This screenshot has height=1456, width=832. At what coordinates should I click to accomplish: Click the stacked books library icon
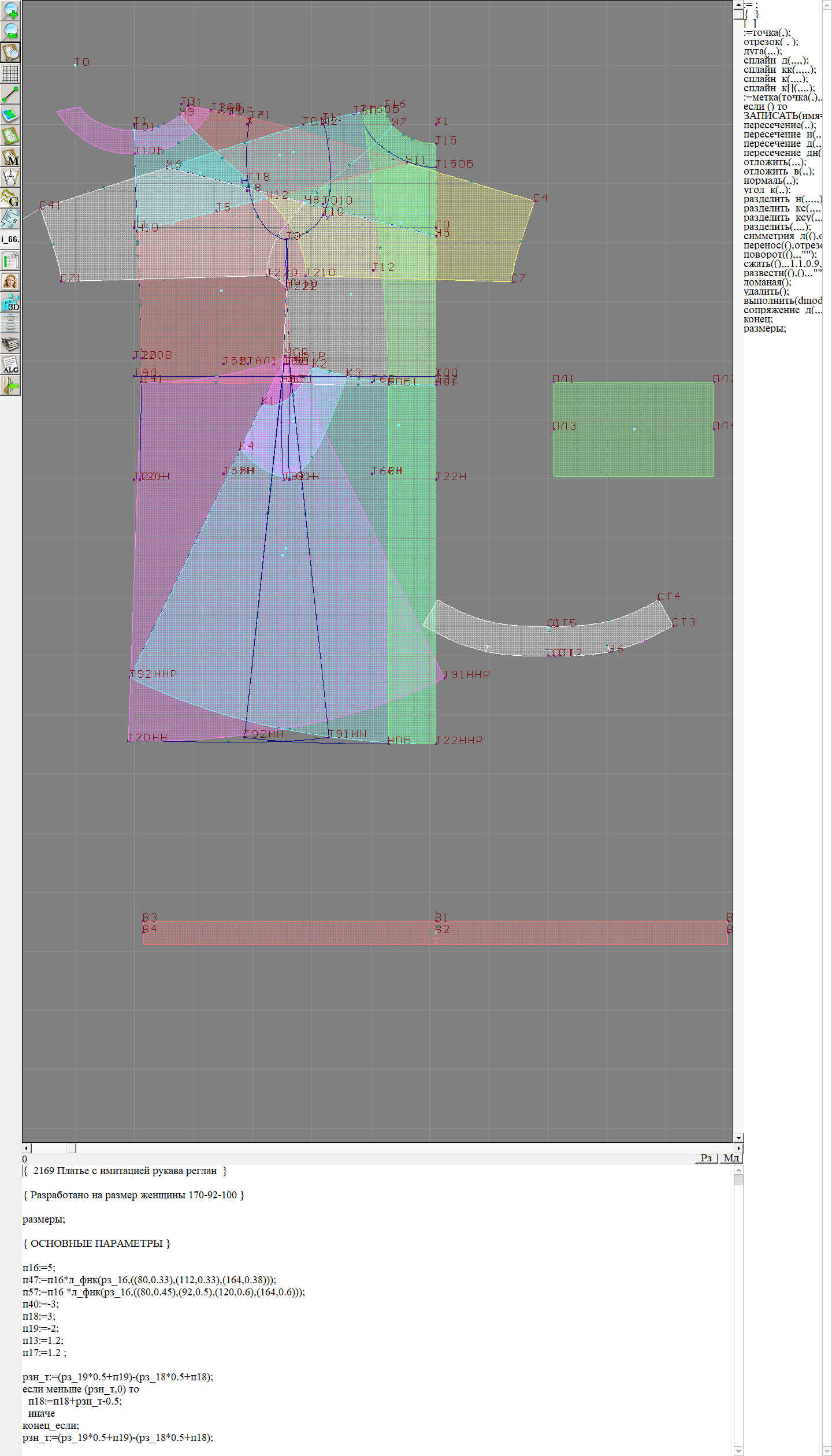point(10,344)
